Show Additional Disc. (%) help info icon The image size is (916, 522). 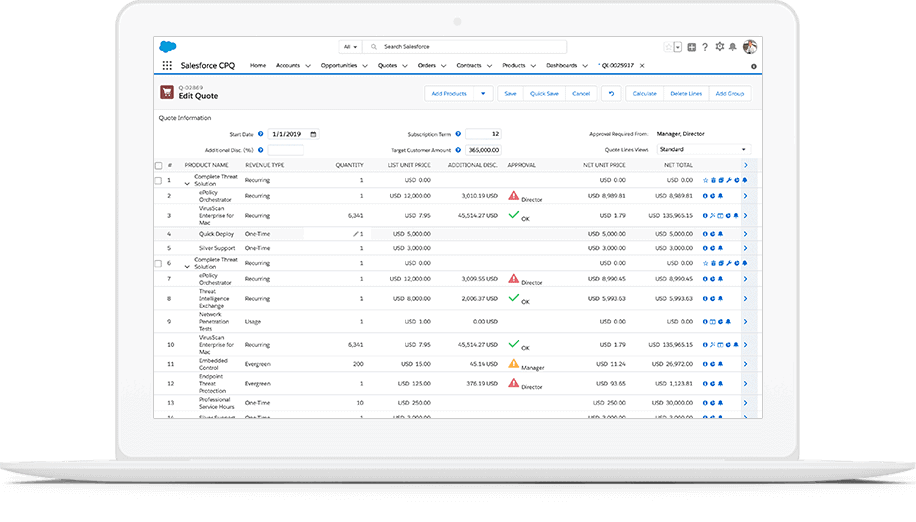click(261, 150)
